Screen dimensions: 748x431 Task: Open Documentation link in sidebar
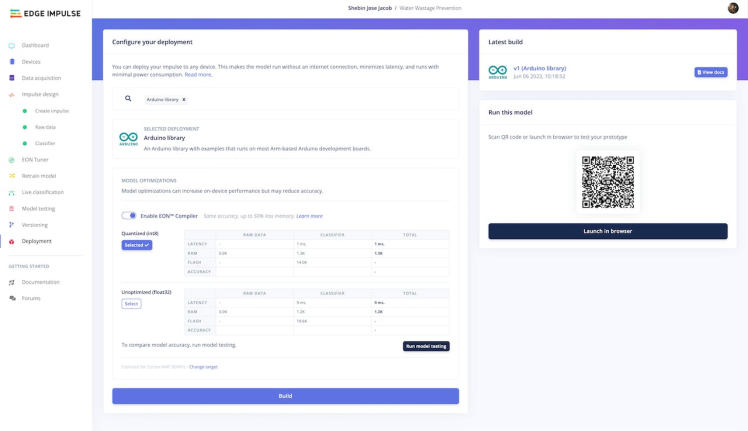coord(41,282)
